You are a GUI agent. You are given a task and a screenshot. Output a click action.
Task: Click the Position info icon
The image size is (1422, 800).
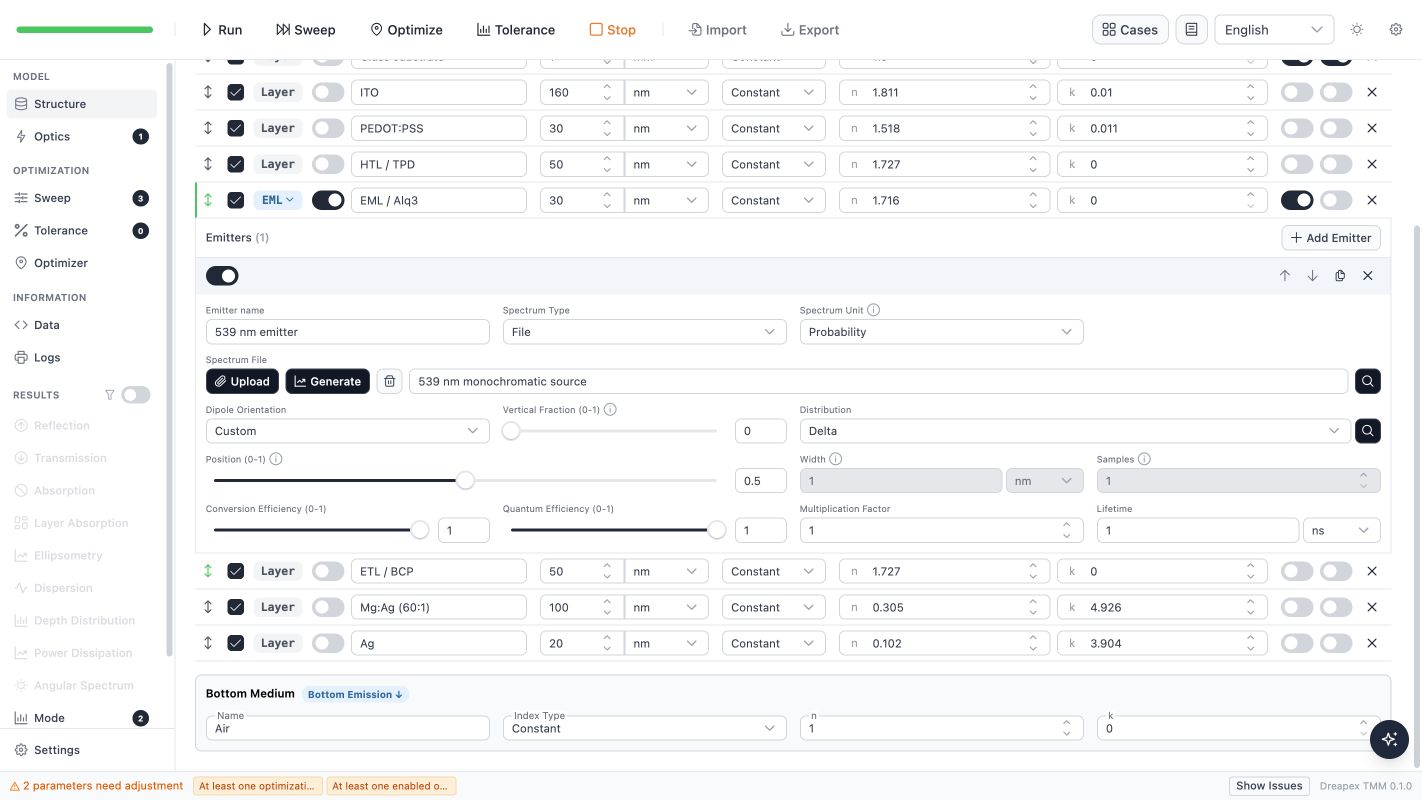coord(276,459)
